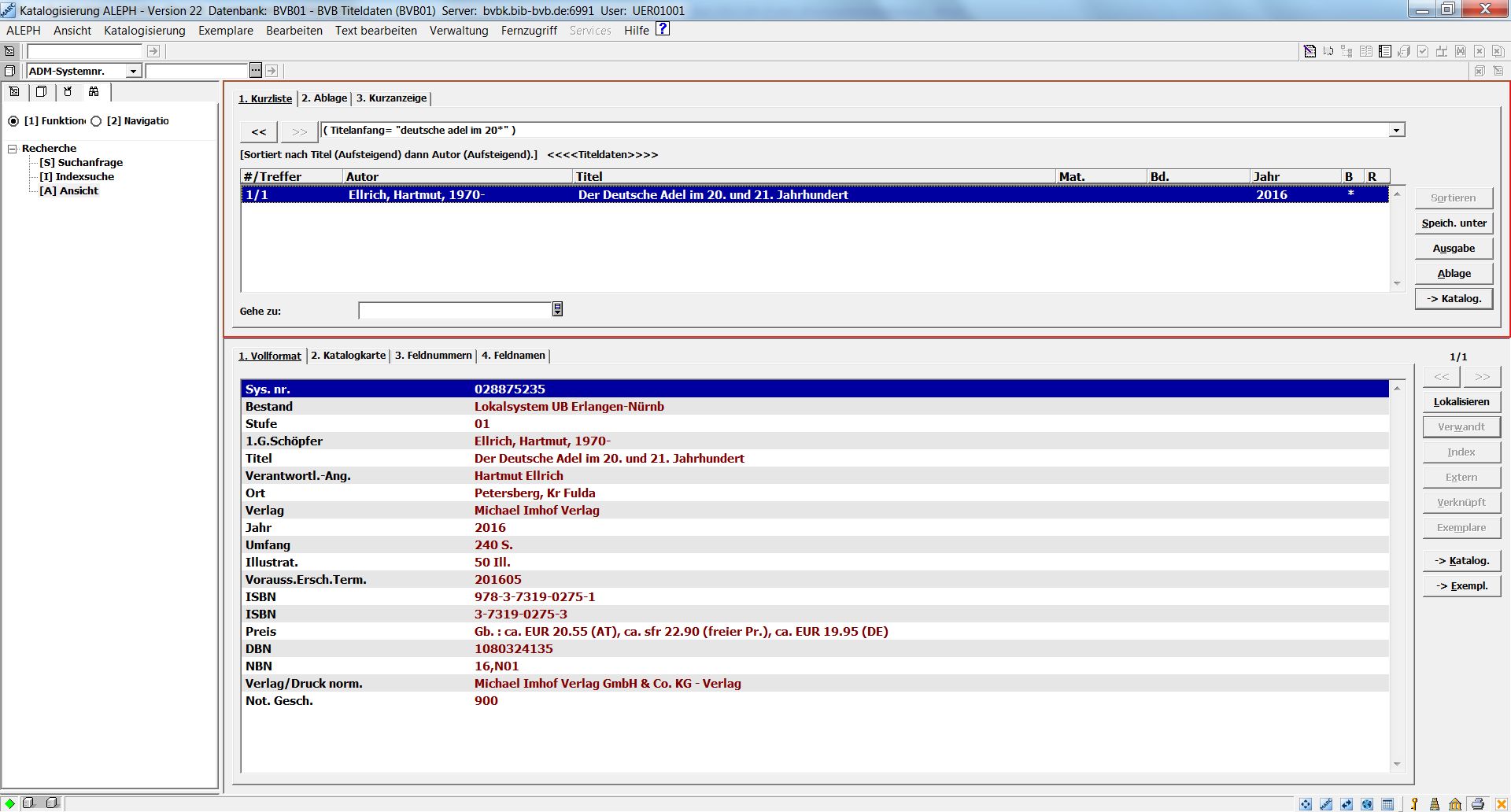Click the binoculars search tab icon
Image resolution: width=1511 pixels, height=812 pixels.
pos(94,92)
